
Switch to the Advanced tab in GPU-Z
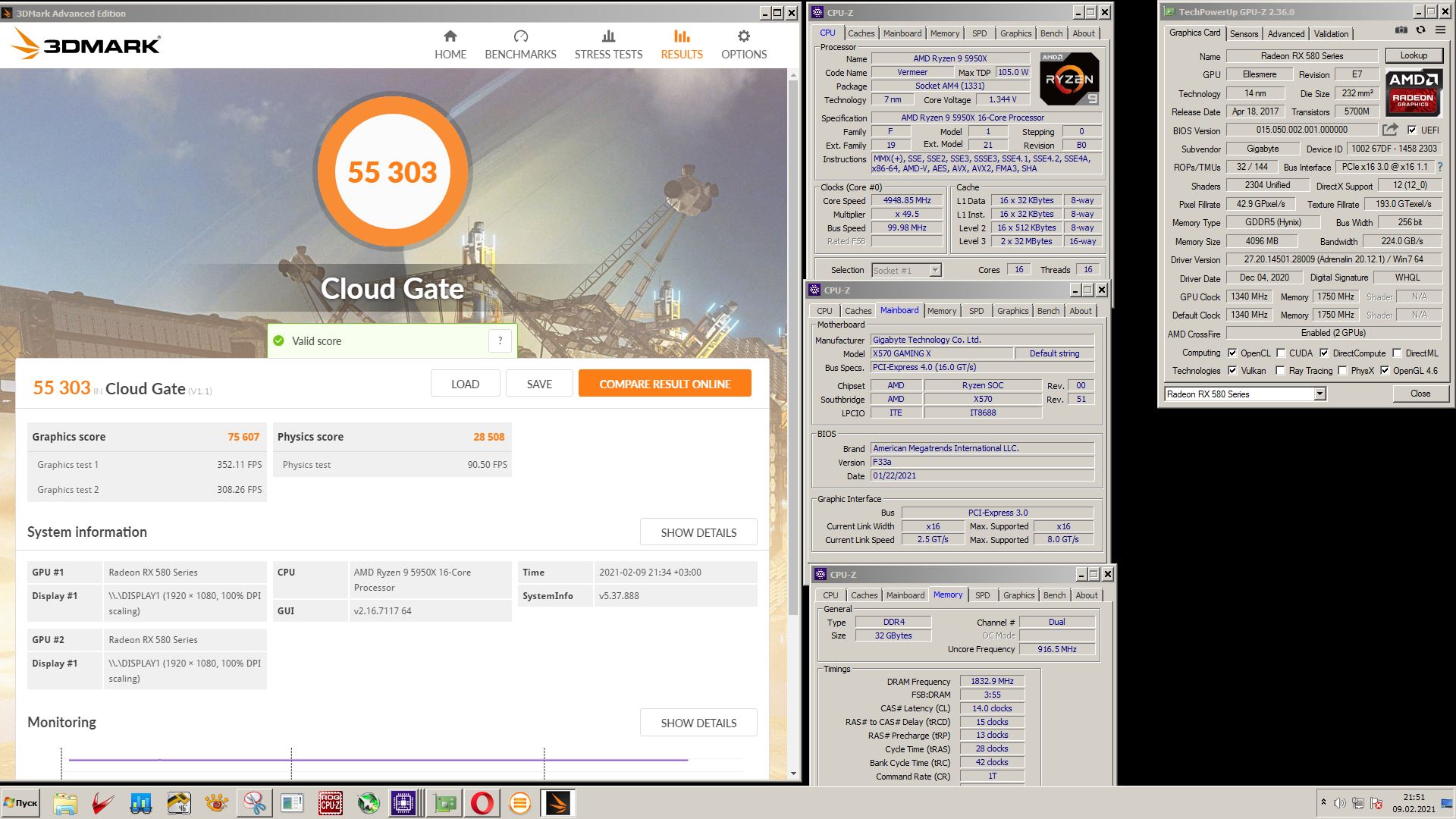tap(1286, 33)
